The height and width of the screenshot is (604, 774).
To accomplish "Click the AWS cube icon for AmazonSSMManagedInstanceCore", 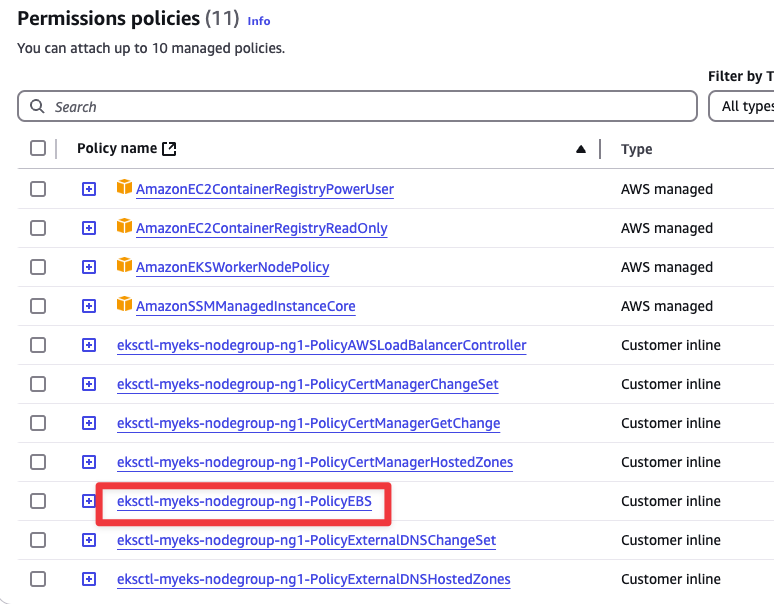I will [x=124, y=303].
